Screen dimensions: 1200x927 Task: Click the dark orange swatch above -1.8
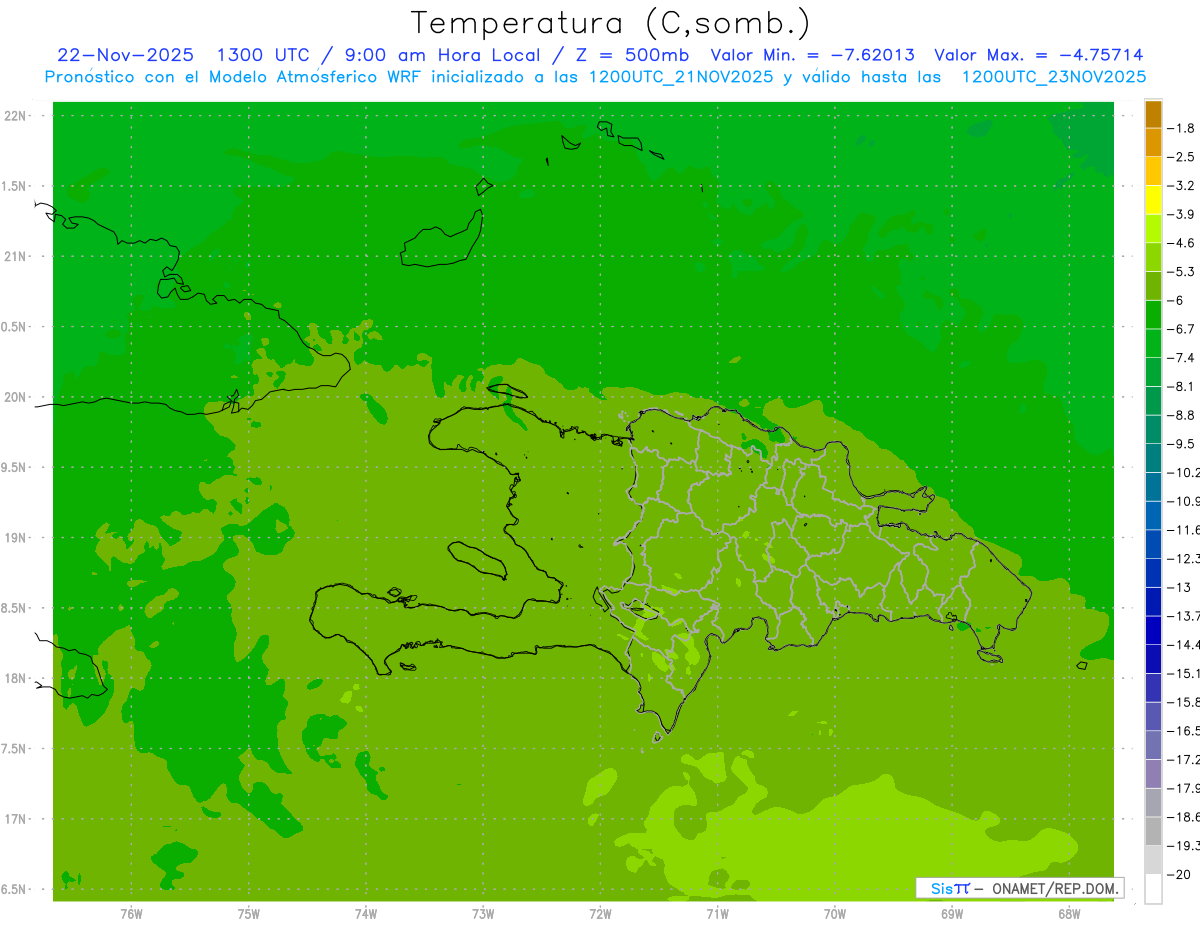coord(1153,114)
